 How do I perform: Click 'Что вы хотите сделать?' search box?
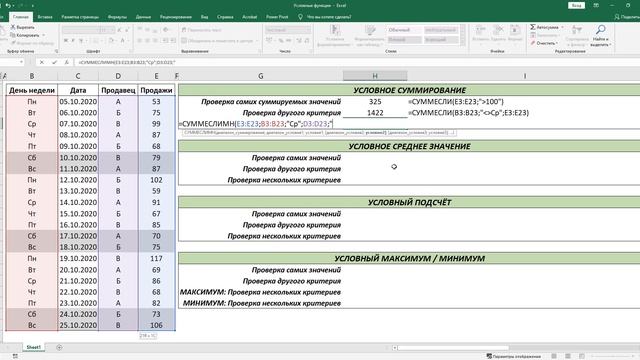(x=329, y=17)
